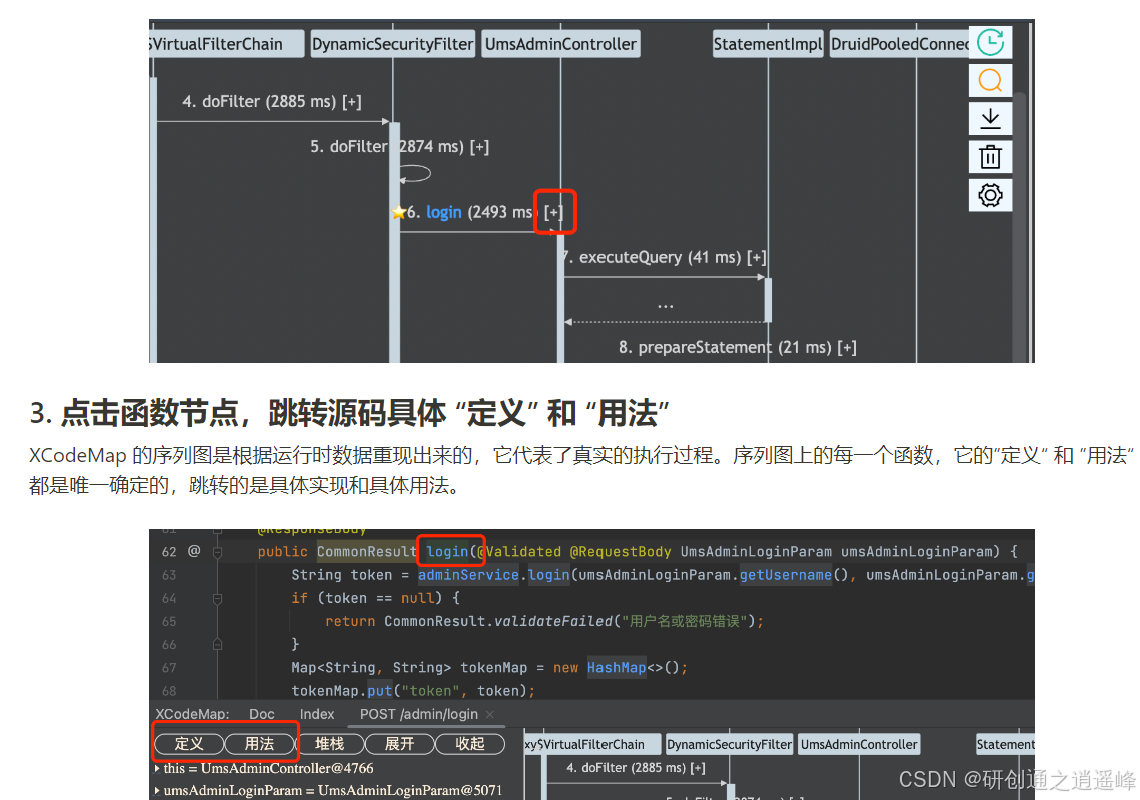Expand the [+] next to 6. login

(554, 212)
